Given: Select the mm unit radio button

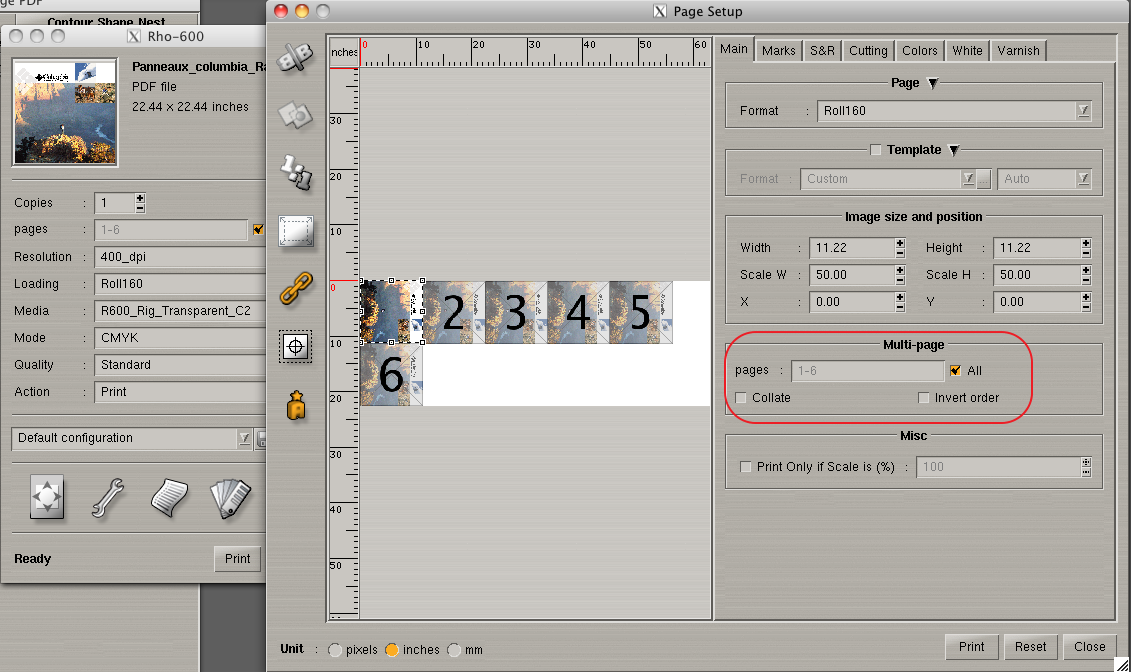Looking at the screenshot, I should coord(455,650).
